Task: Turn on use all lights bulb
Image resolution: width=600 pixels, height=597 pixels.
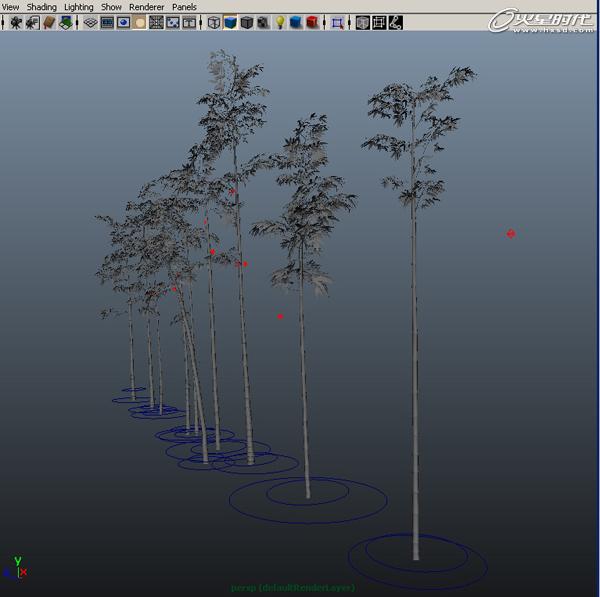Action: tap(280, 22)
